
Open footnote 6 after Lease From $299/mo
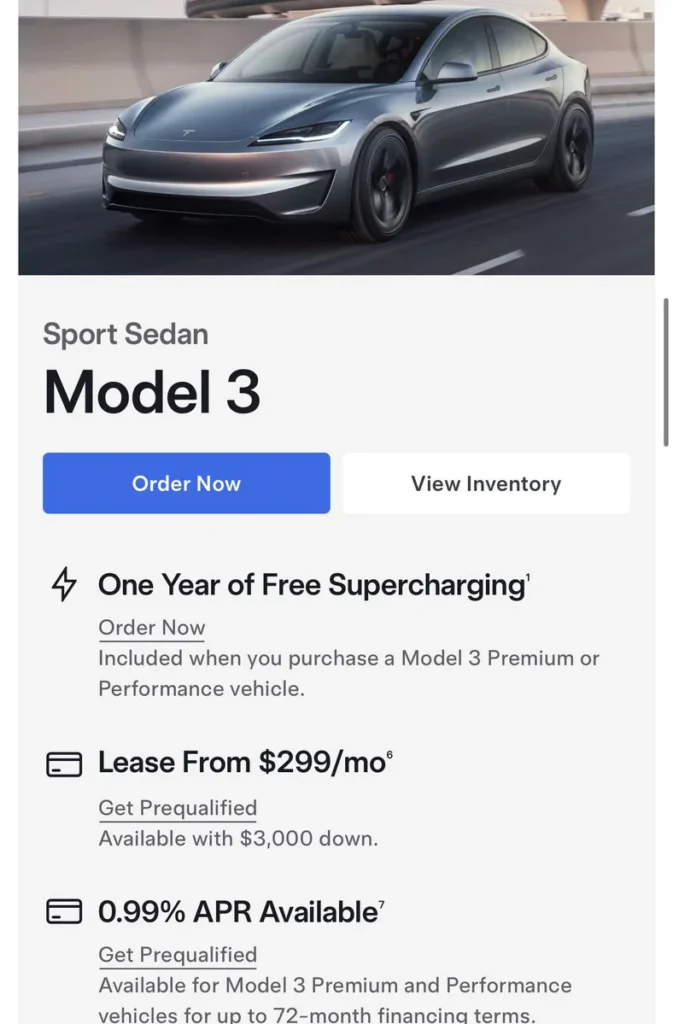389,756
